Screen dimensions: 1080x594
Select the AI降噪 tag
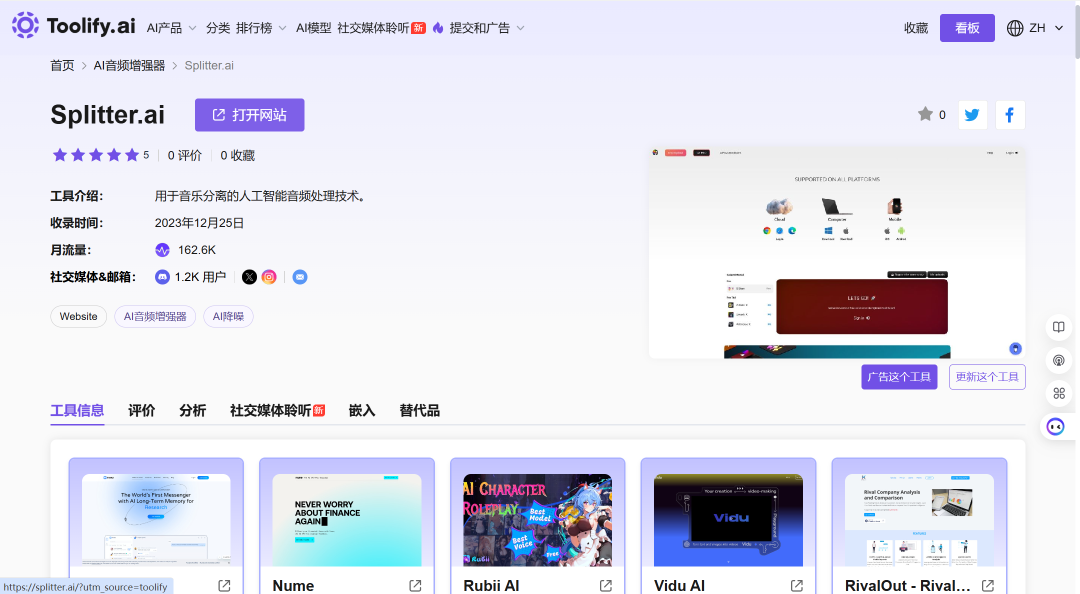228,316
